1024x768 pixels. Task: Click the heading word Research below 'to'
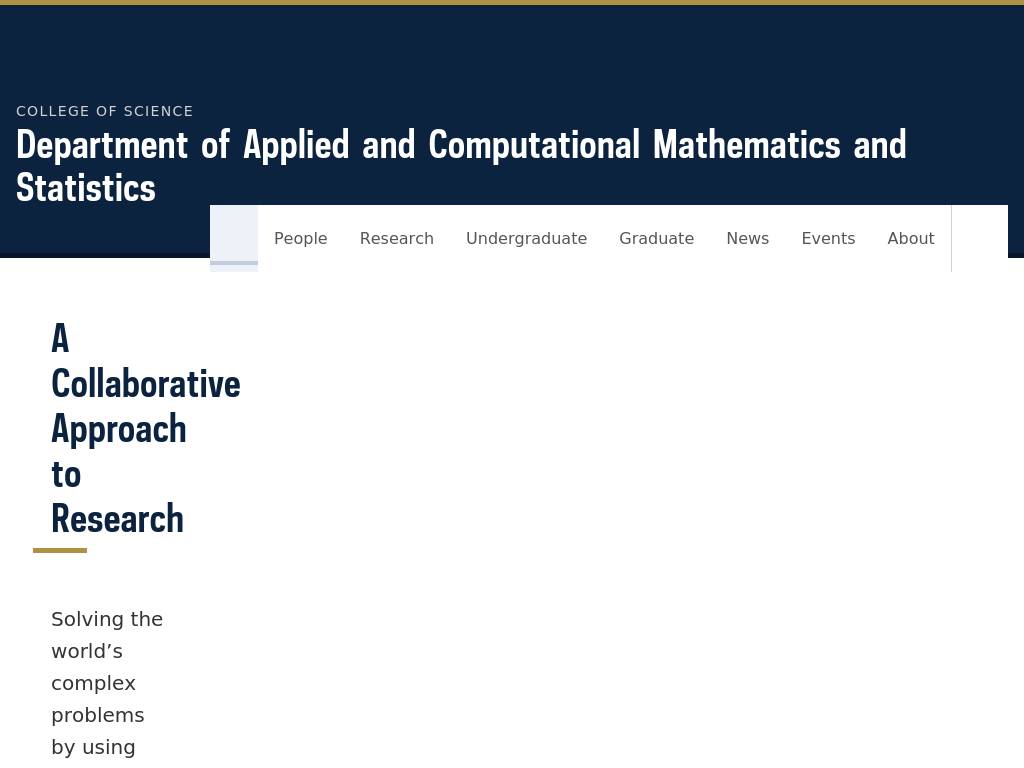(x=117, y=519)
